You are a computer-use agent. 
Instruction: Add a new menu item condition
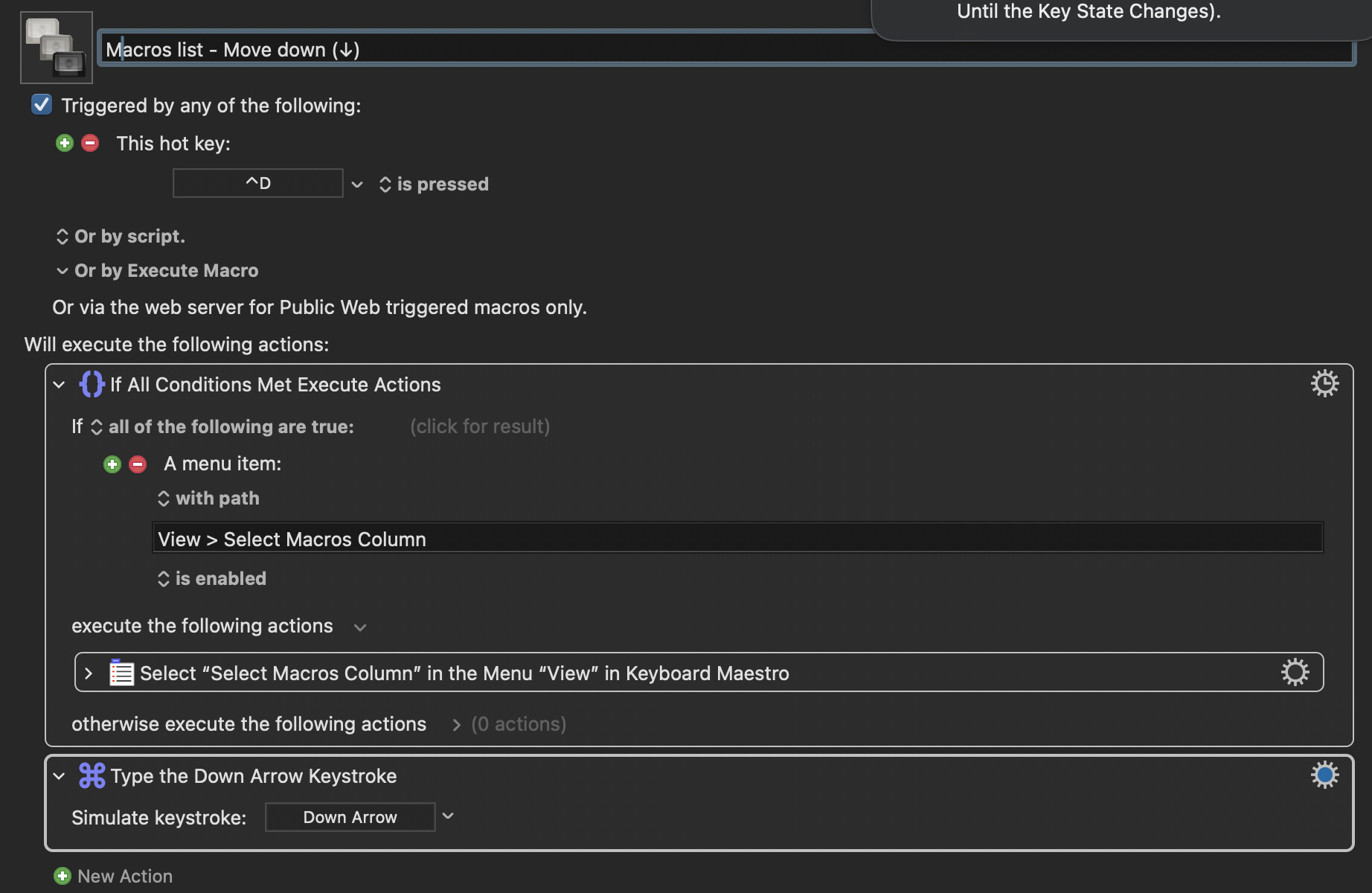[112, 464]
